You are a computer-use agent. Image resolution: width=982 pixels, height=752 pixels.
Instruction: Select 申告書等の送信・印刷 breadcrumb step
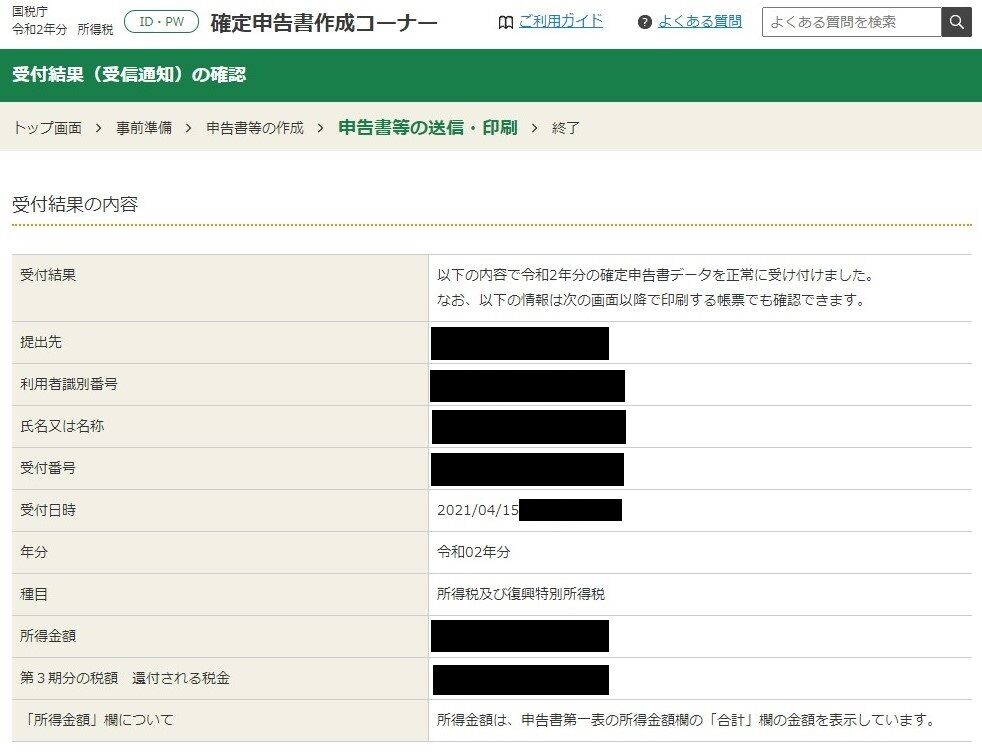pos(428,128)
